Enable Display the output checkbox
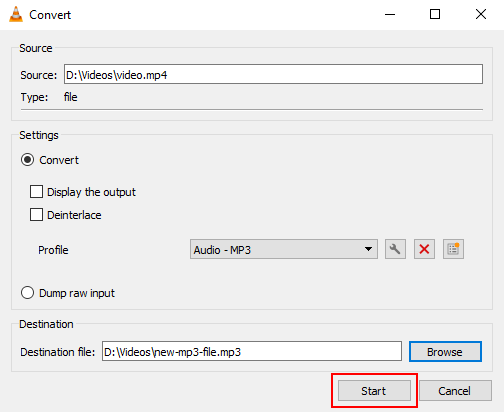Viewport: 504px width, 412px height. pyautogui.click(x=36, y=192)
